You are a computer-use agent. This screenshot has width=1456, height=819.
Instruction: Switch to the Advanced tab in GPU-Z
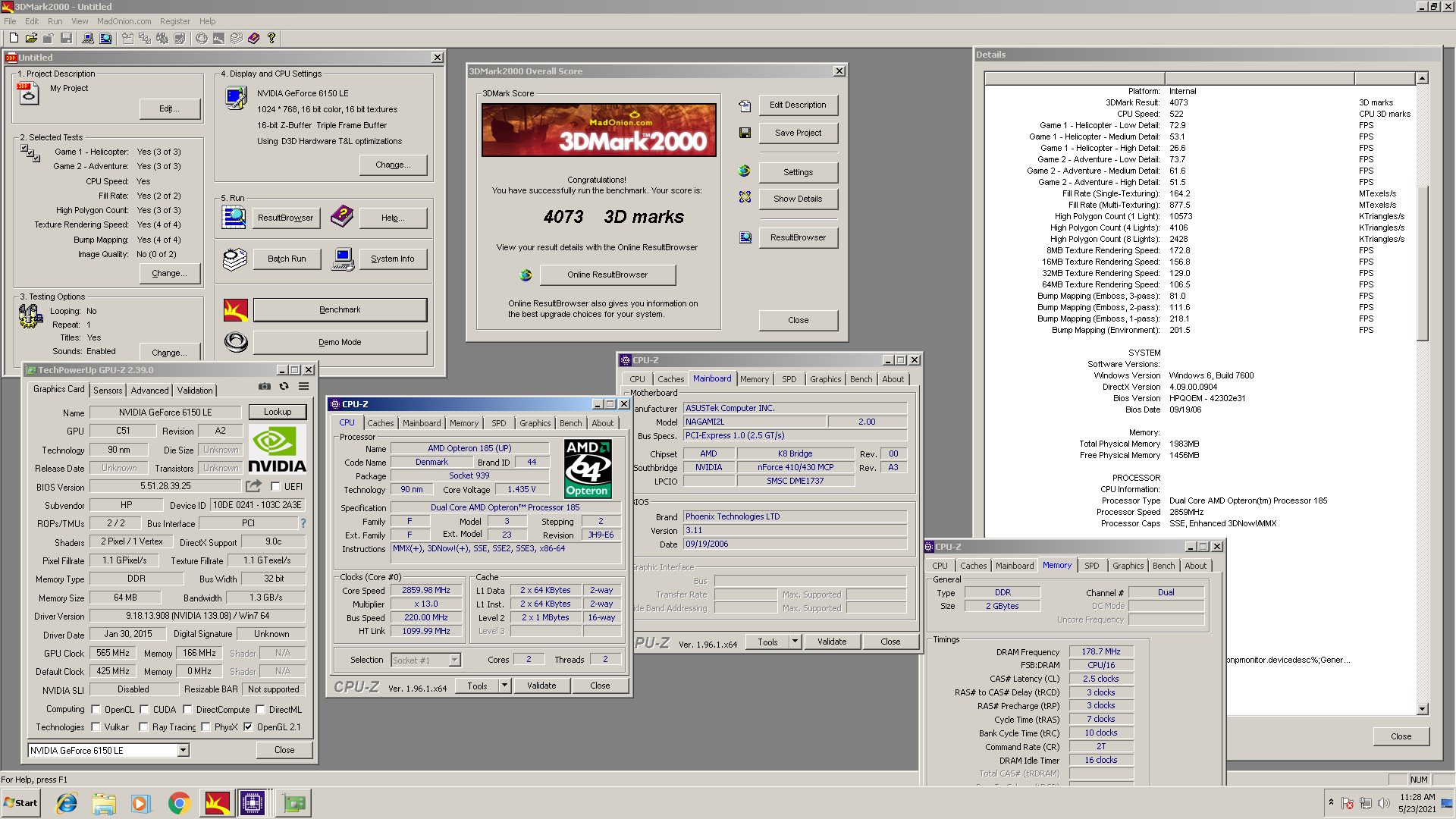150,391
